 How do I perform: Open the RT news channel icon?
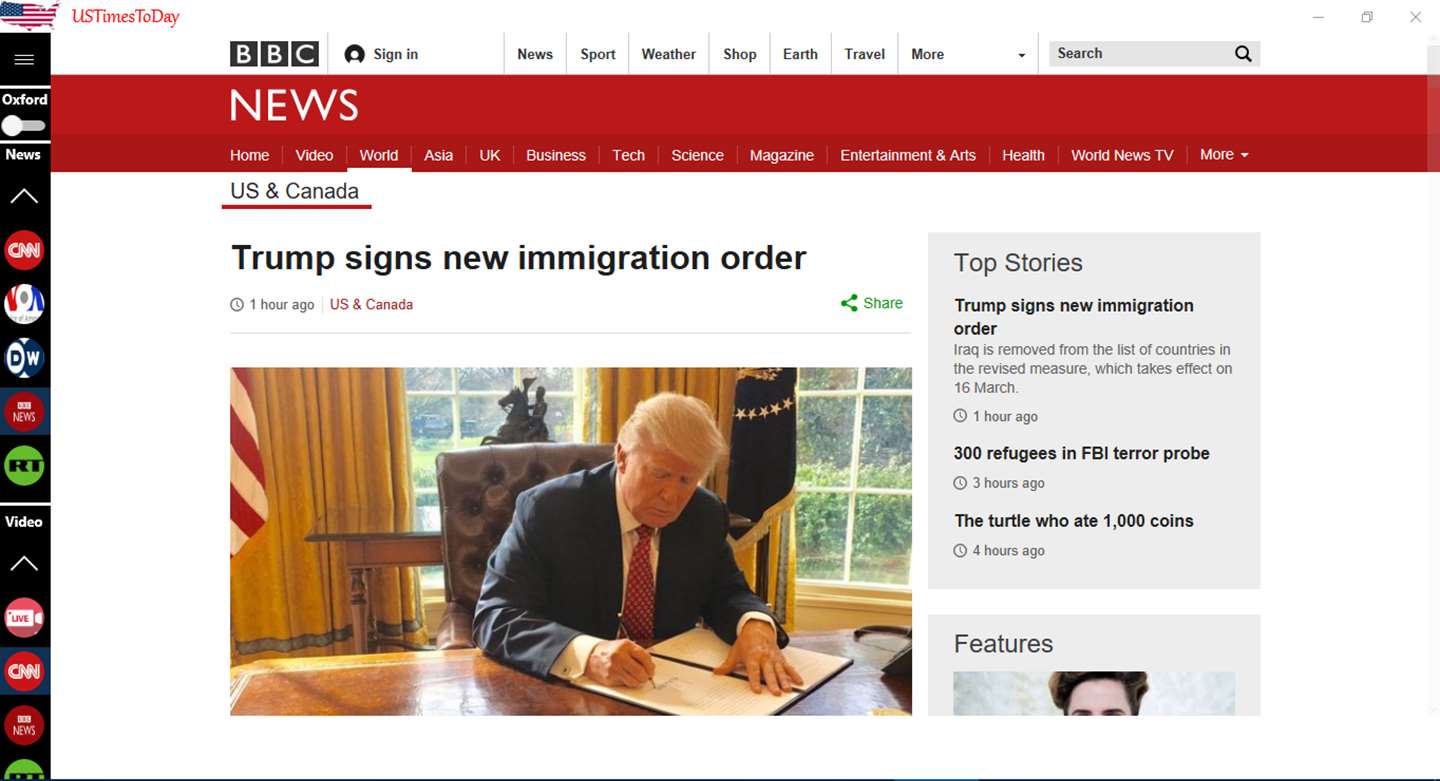pos(24,466)
